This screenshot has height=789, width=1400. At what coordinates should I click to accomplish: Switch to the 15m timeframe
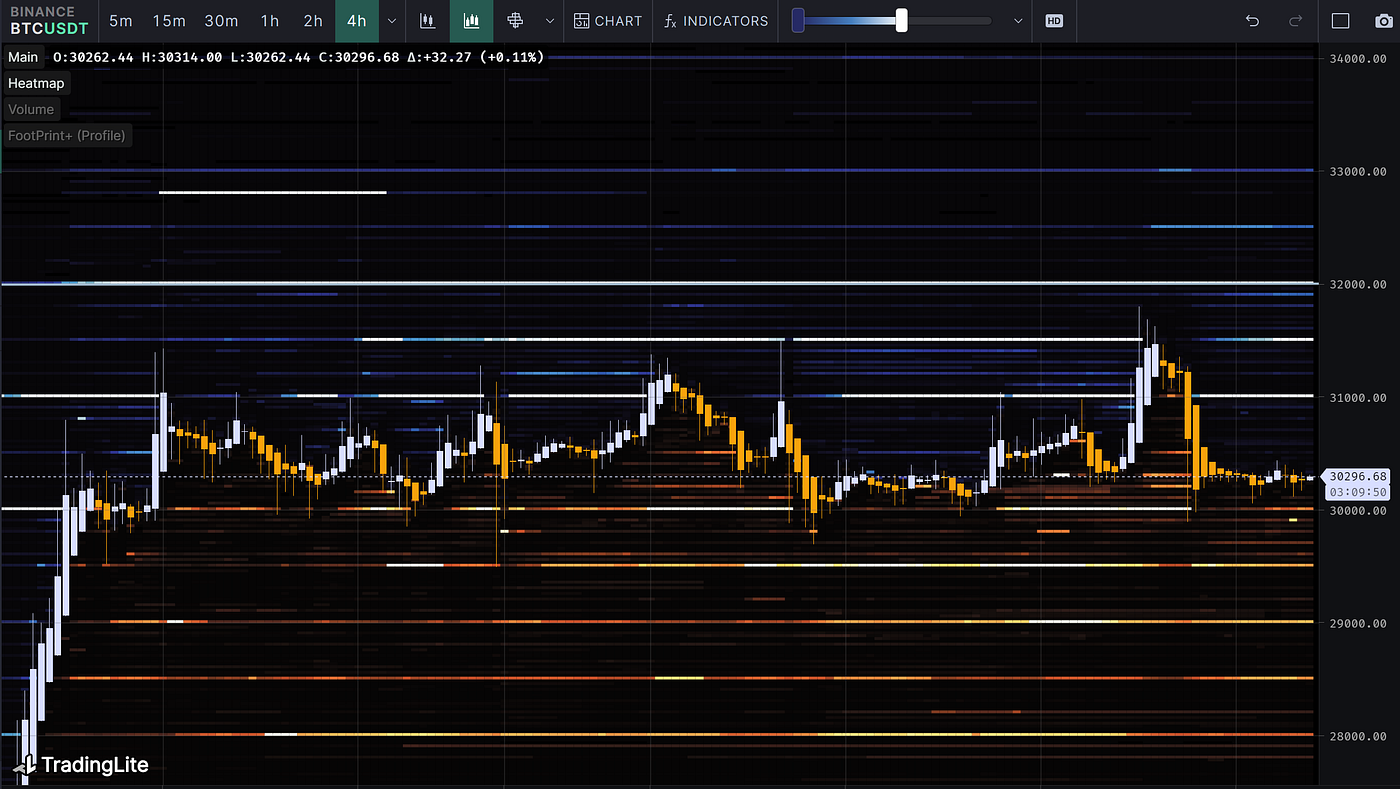[169, 21]
